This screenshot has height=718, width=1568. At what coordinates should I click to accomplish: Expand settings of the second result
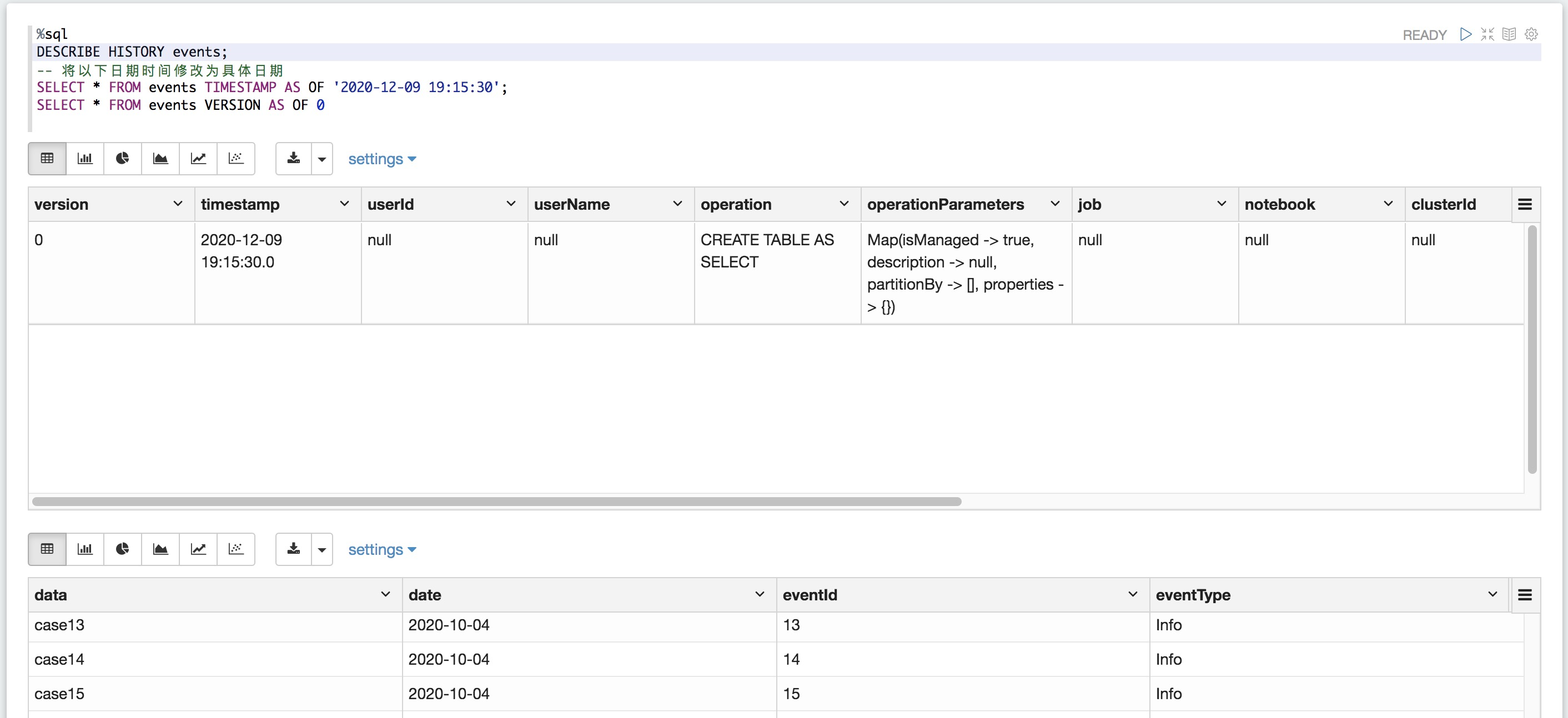tap(381, 549)
